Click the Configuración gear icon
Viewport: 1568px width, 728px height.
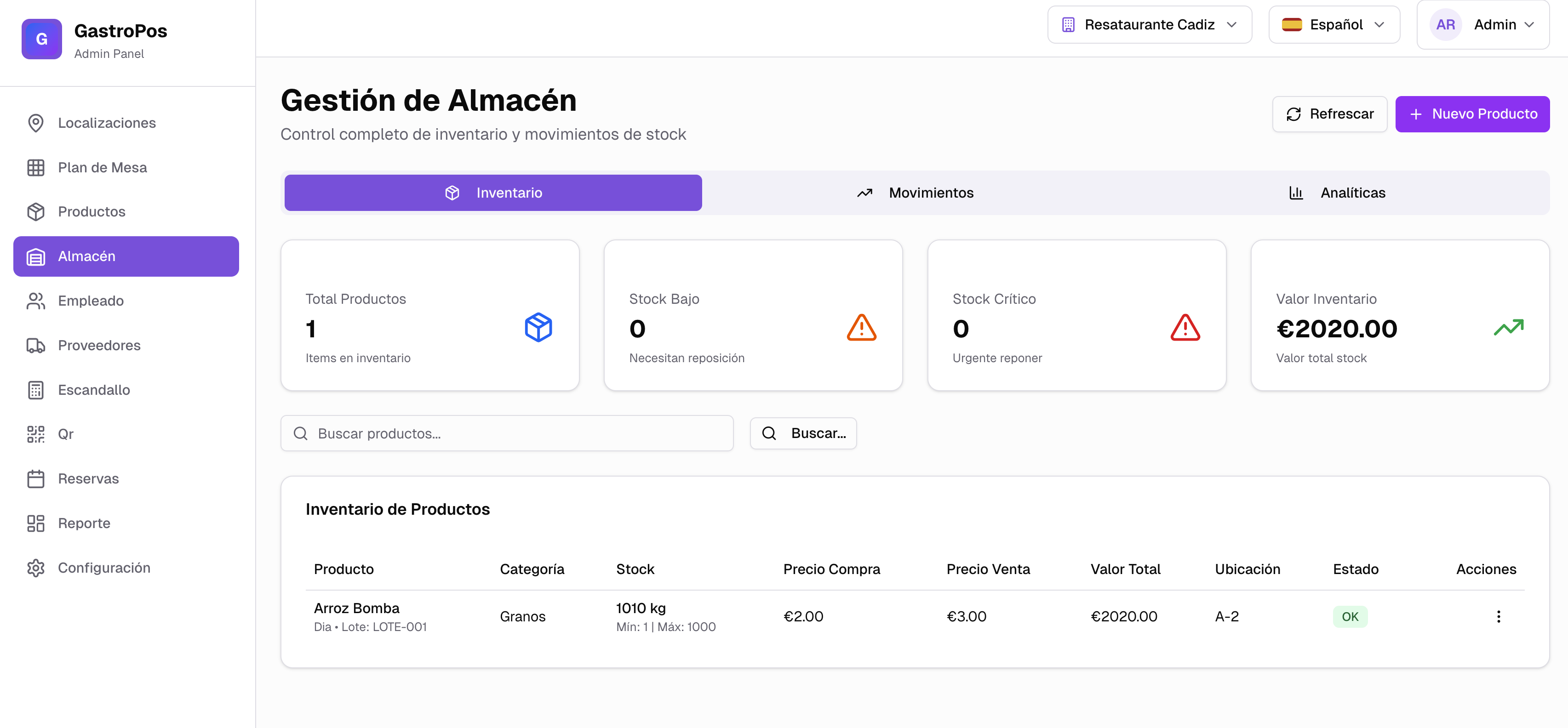pos(35,568)
